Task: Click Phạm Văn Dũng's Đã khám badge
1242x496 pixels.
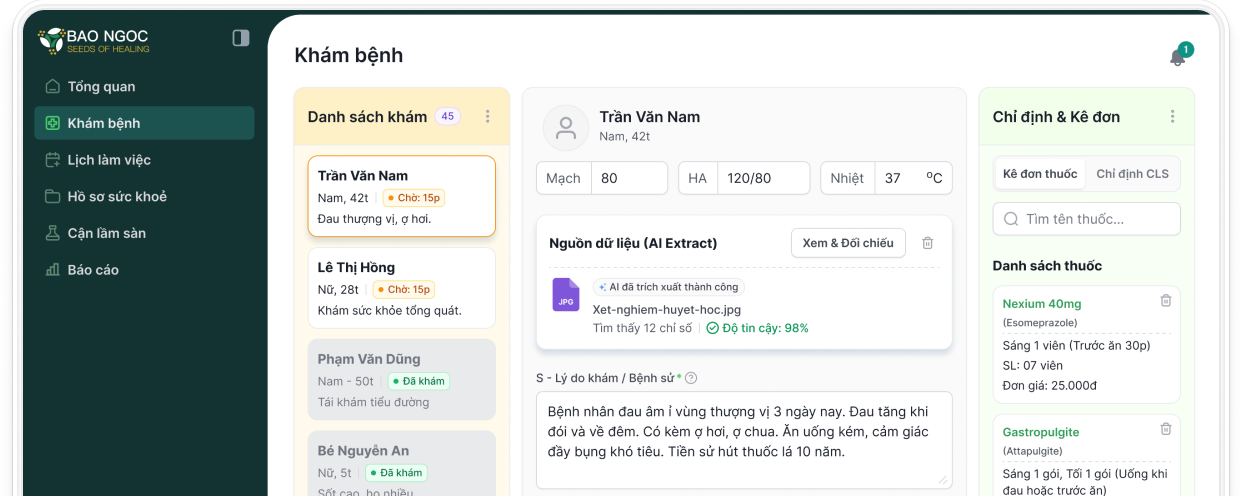Action: (x=418, y=381)
